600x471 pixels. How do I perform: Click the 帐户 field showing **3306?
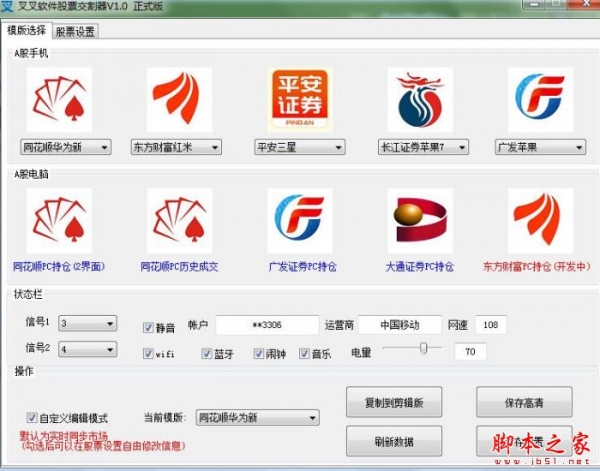click(267, 325)
